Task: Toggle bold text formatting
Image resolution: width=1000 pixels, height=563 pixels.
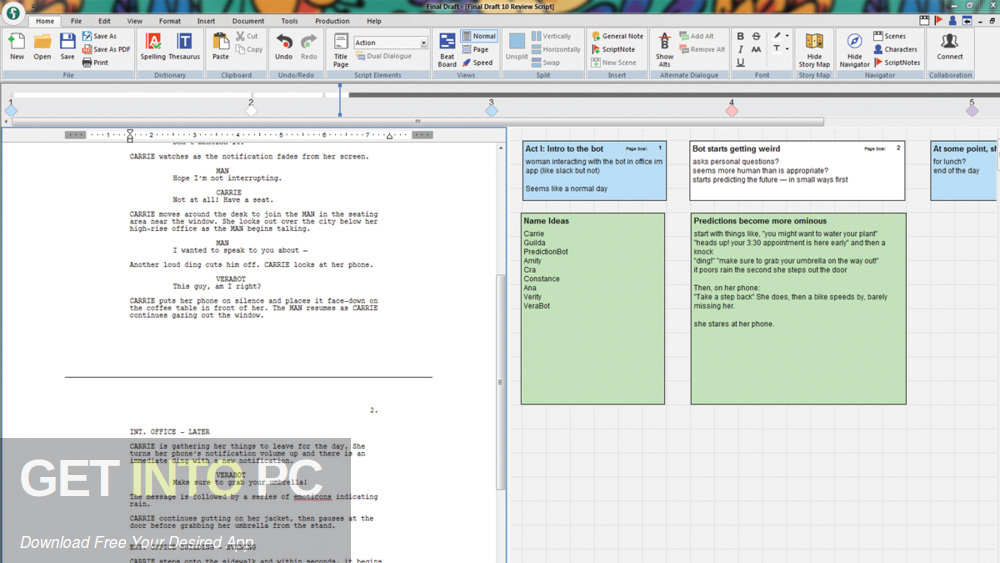Action: coord(740,36)
